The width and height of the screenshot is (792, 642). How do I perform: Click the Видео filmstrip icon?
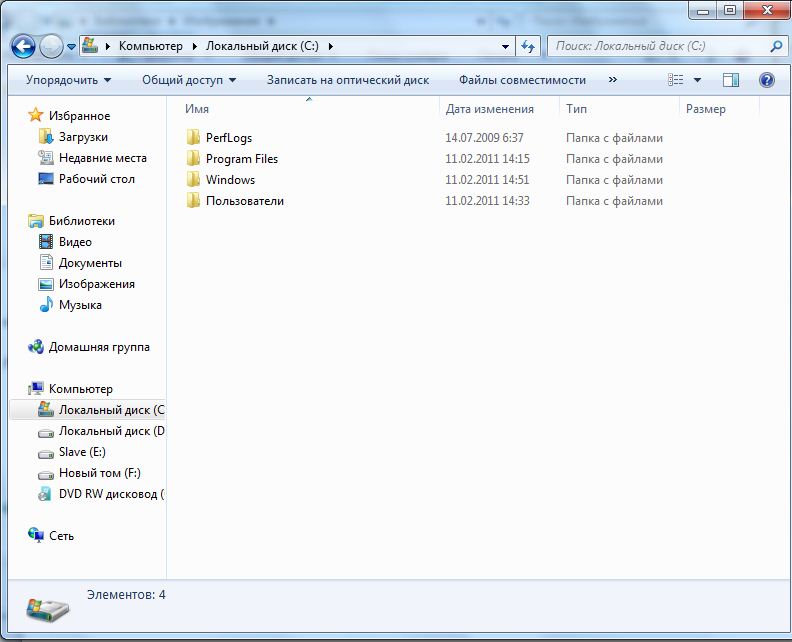[x=46, y=241]
